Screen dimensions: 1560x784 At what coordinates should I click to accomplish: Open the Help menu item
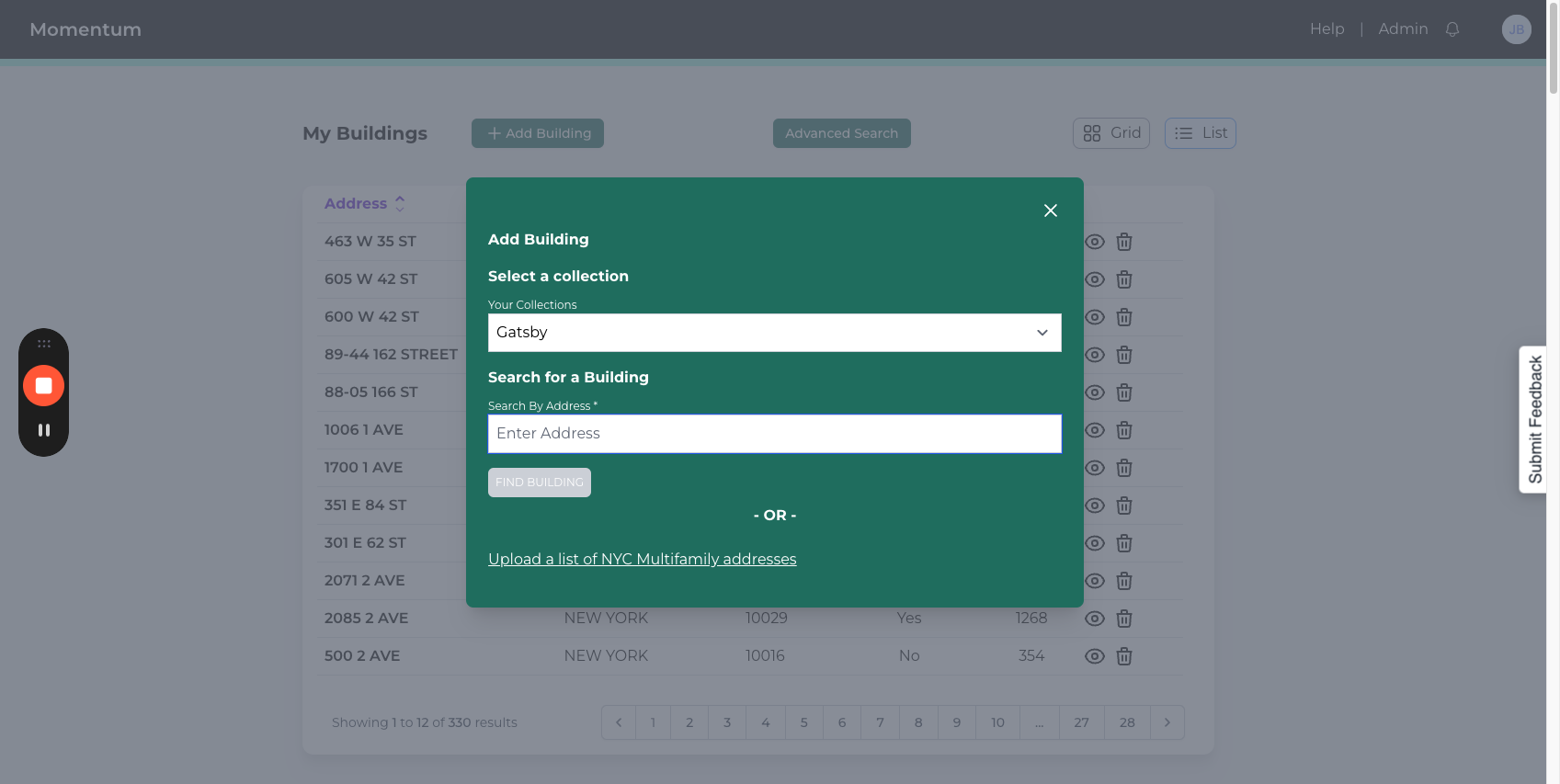pos(1327,29)
